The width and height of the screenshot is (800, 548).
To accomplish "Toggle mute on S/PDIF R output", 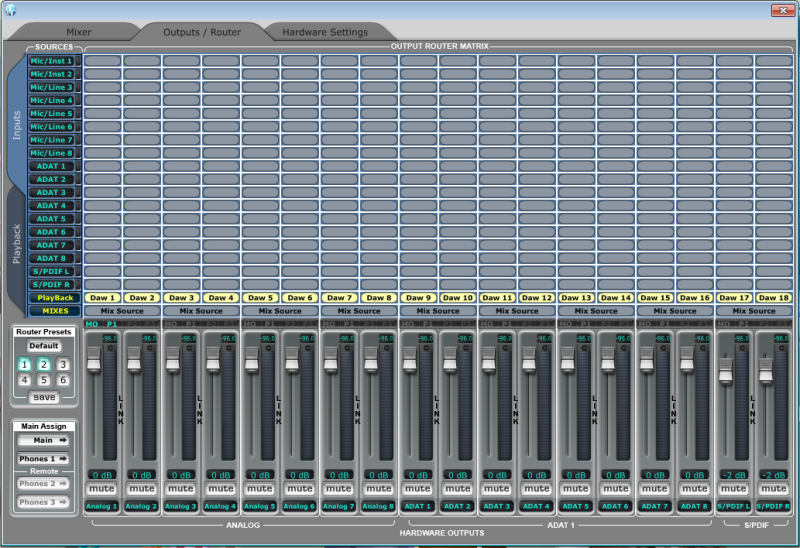I will point(774,489).
